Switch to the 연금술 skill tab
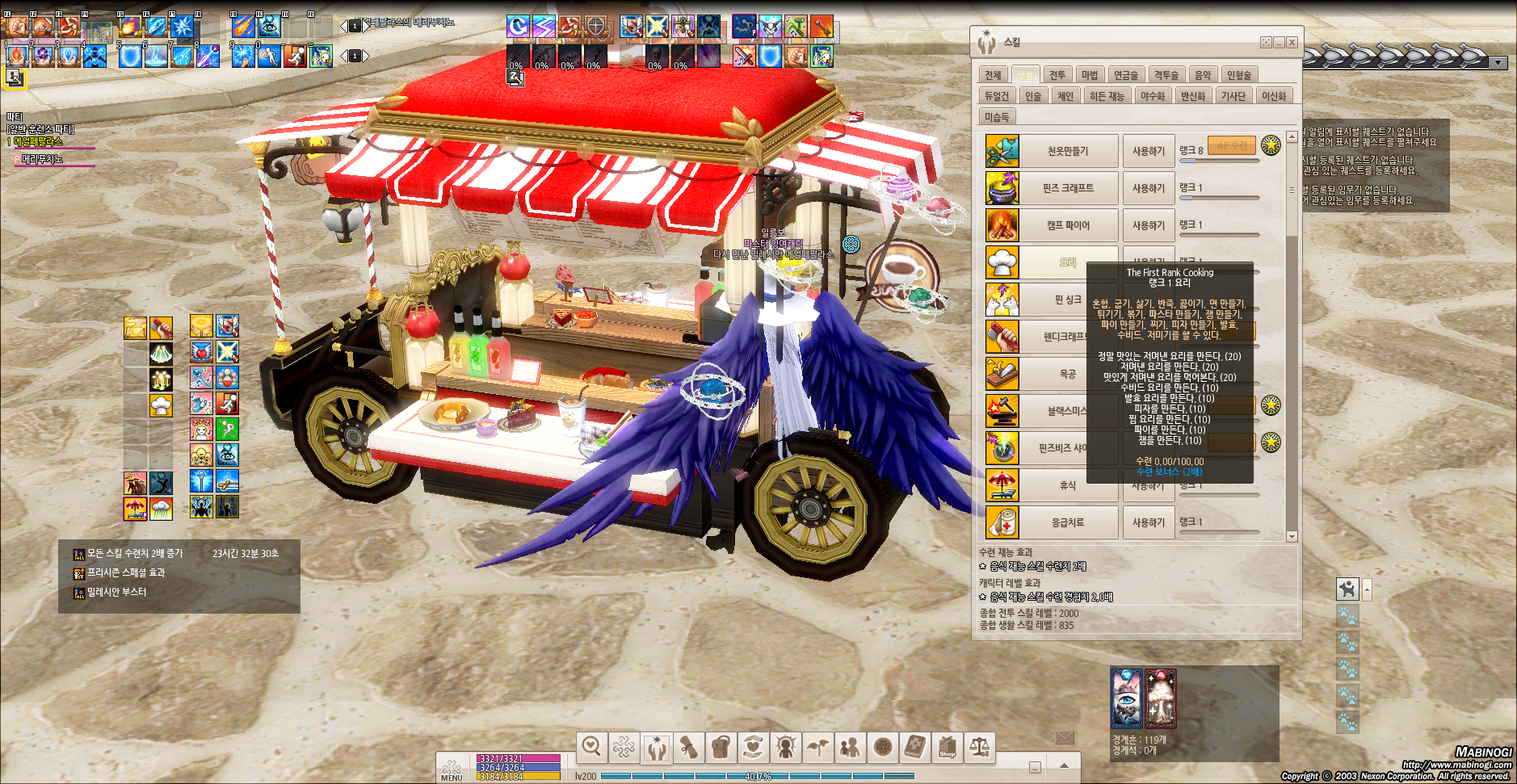This screenshot has width=1517, height=784. point(1126,75)
